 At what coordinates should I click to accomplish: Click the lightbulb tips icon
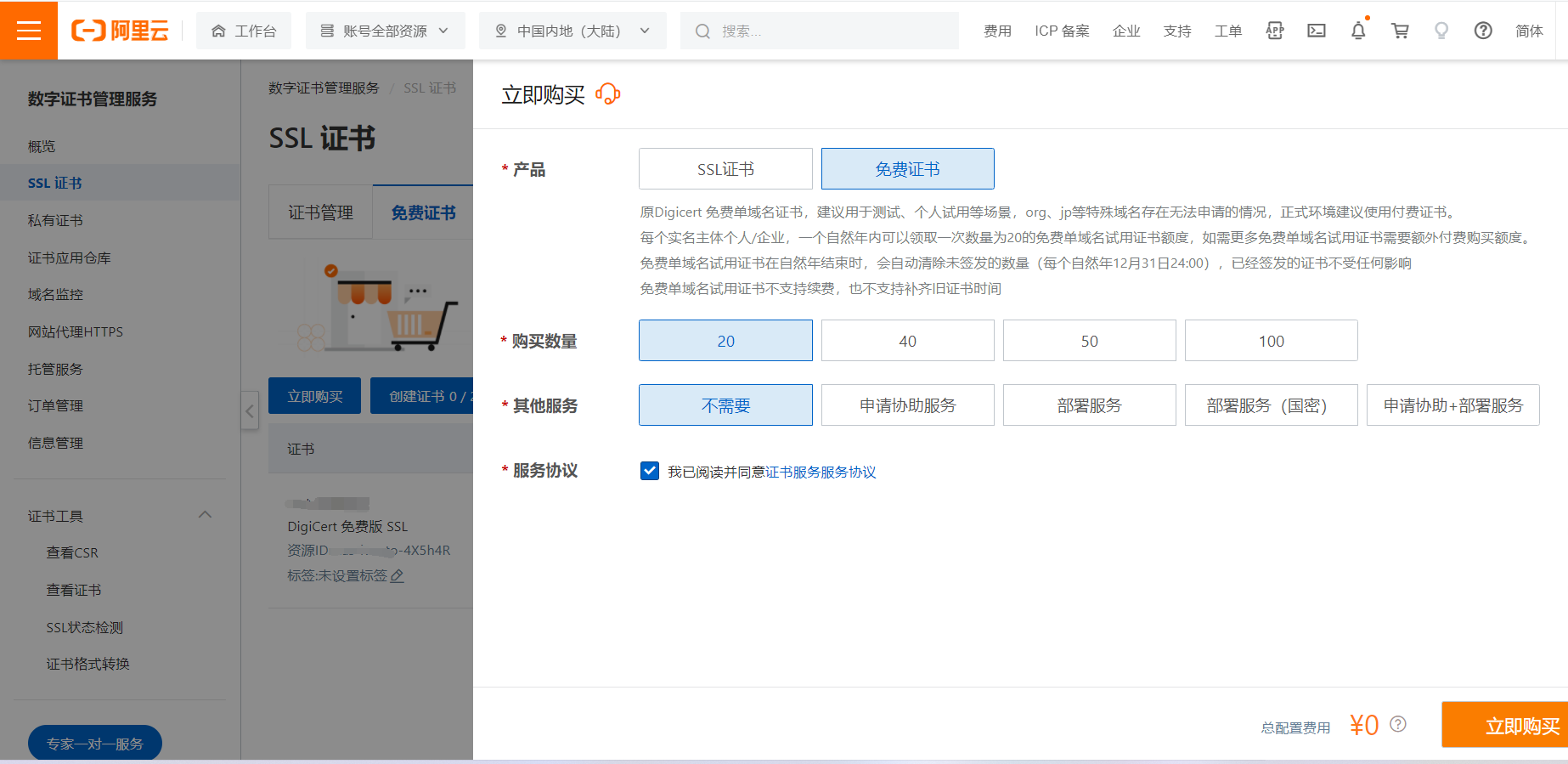(x=1441, y=31)
